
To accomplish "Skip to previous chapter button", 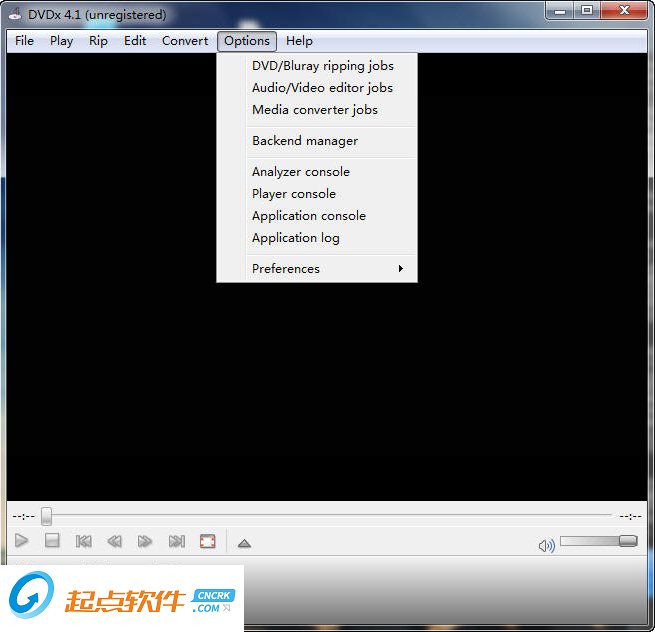I will point(84,541).
